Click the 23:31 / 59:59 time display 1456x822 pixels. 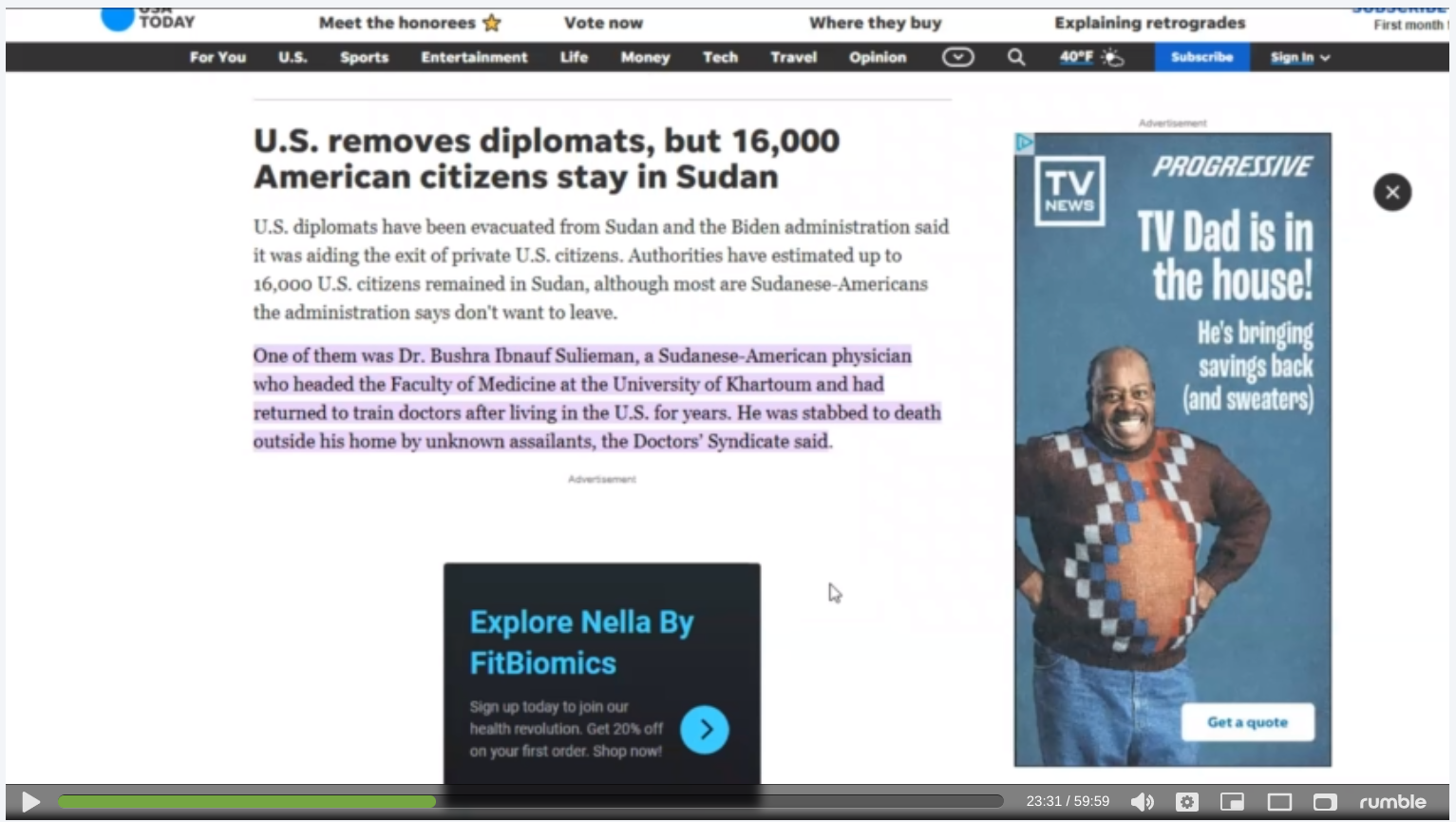[x=1068, y=801]
